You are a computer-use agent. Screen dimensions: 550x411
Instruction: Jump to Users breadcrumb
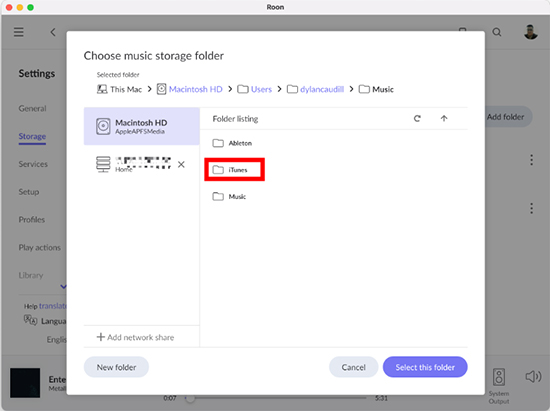click(255, 89)
